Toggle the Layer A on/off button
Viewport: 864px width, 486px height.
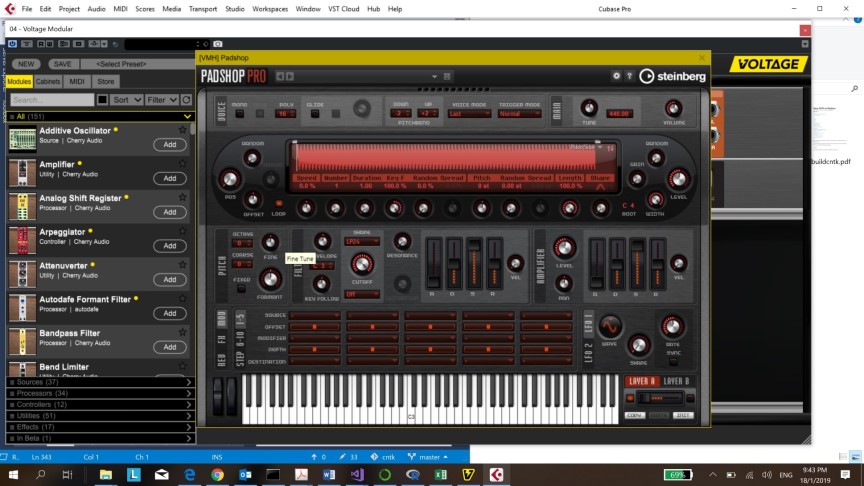click(630, 398)
